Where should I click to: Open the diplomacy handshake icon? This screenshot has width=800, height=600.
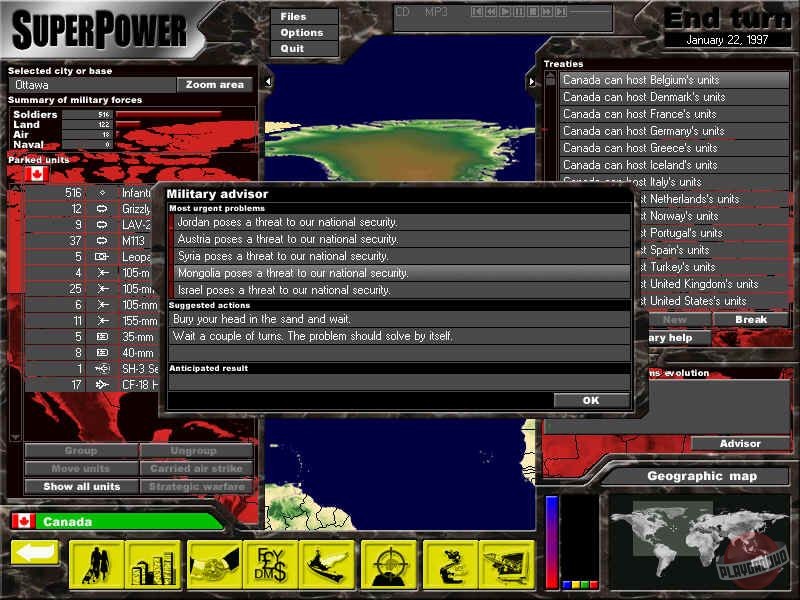[x=215, y=564]
